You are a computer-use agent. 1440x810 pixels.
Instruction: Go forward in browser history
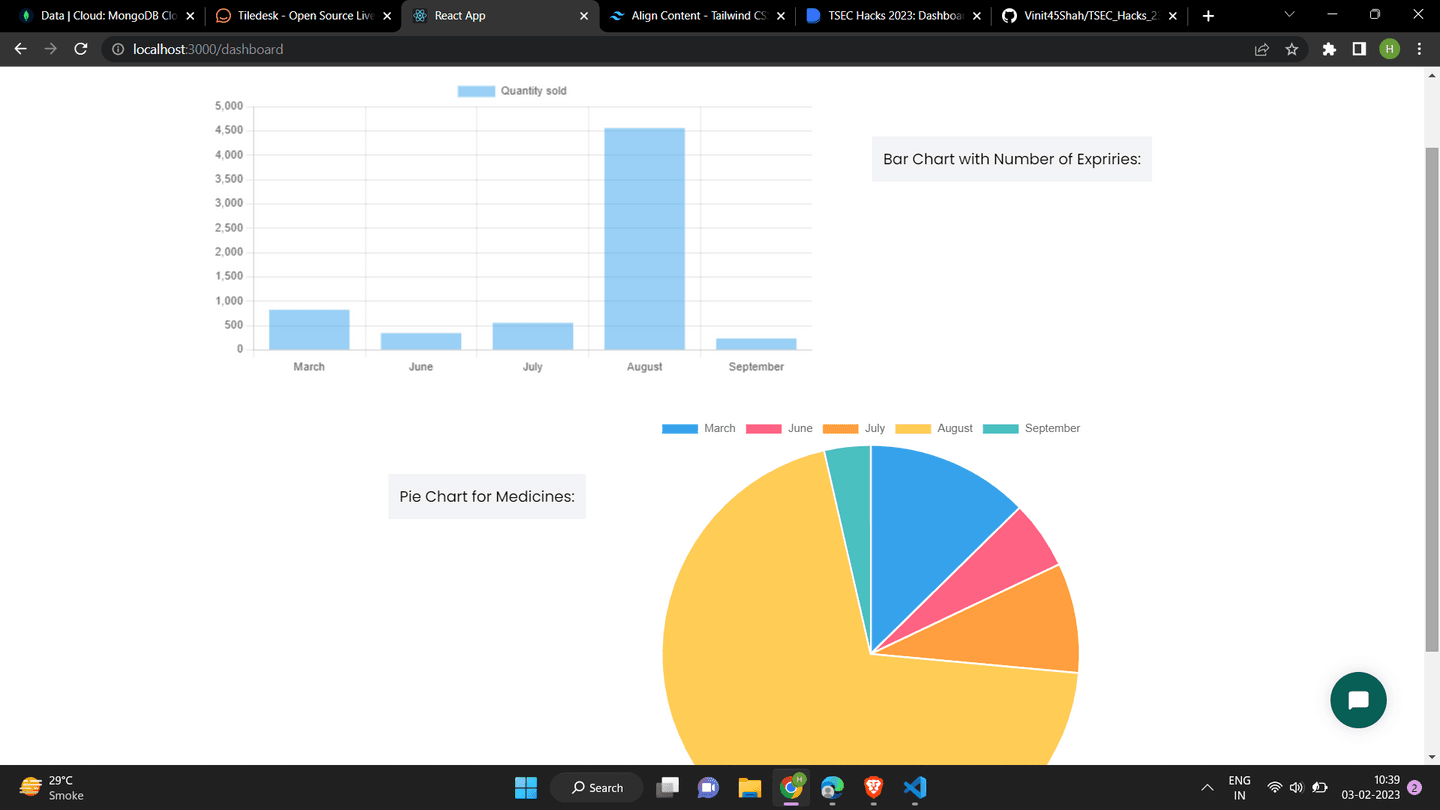(50, 49)
